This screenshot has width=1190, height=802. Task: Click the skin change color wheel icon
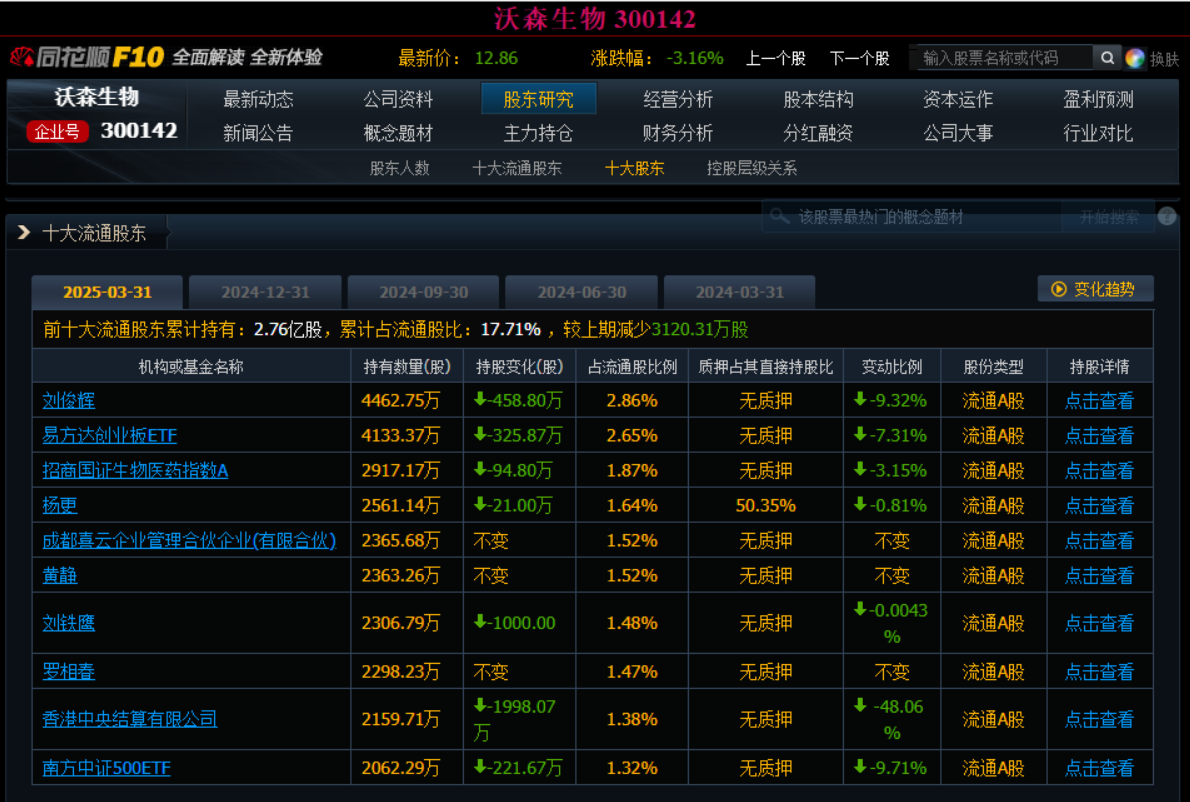pyautogui.click(x=1135, y=58)
